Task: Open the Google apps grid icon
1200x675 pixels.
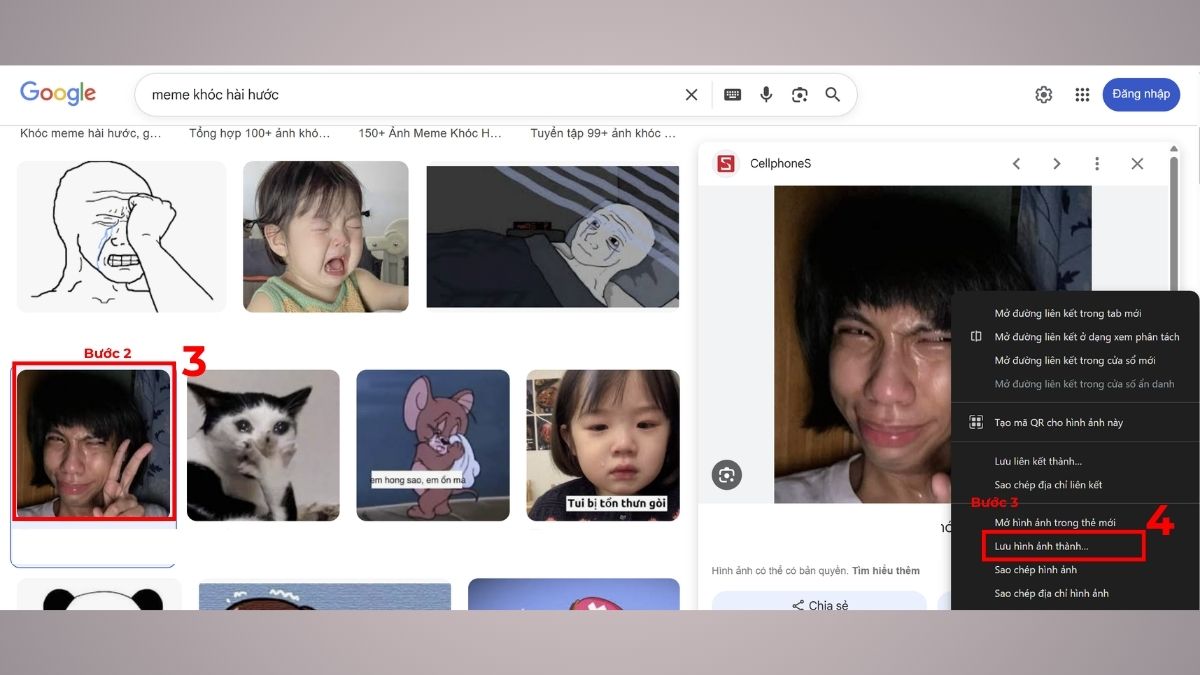Action: pyautogui.click(x=1082, y=94)
